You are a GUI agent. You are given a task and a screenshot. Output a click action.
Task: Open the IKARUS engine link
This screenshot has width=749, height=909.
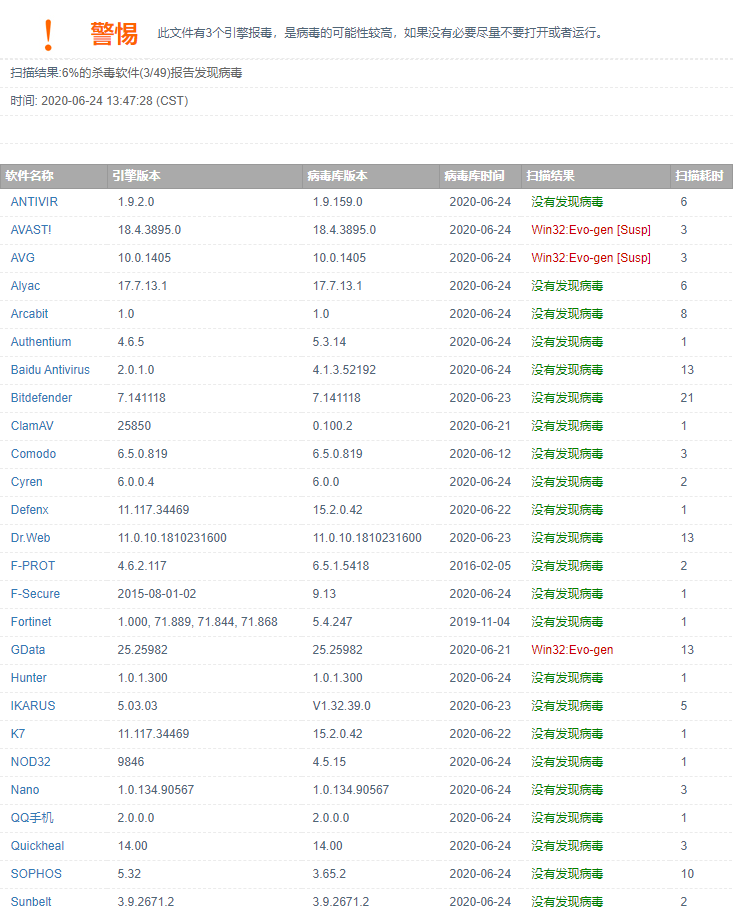(33, 706)
